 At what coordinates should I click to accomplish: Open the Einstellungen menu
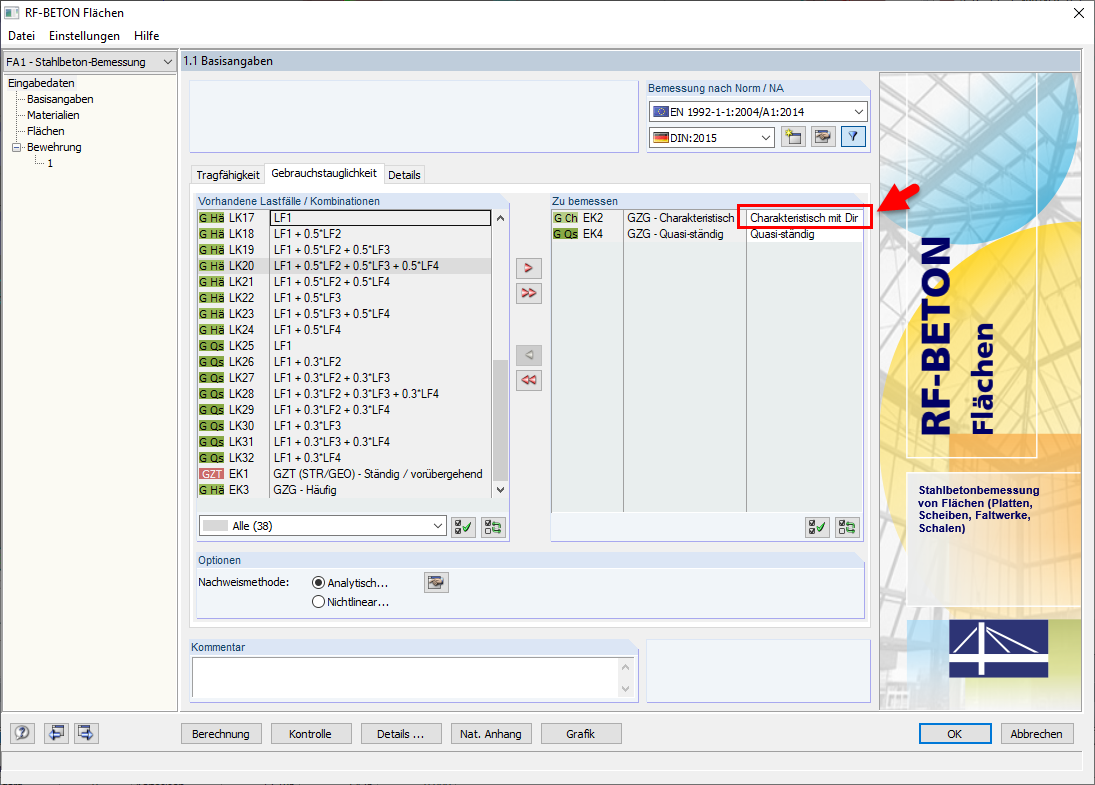click(x=84, y=35)
